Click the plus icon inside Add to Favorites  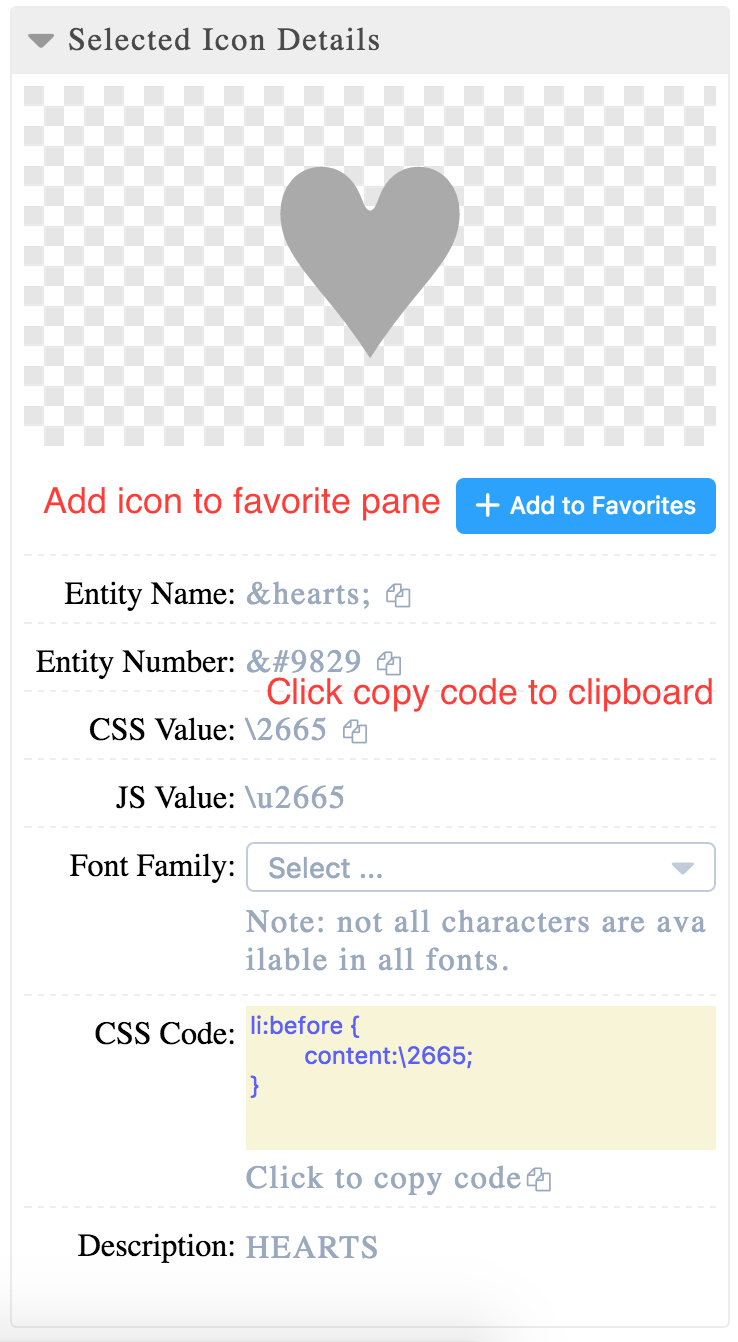(x=487, y=506)
